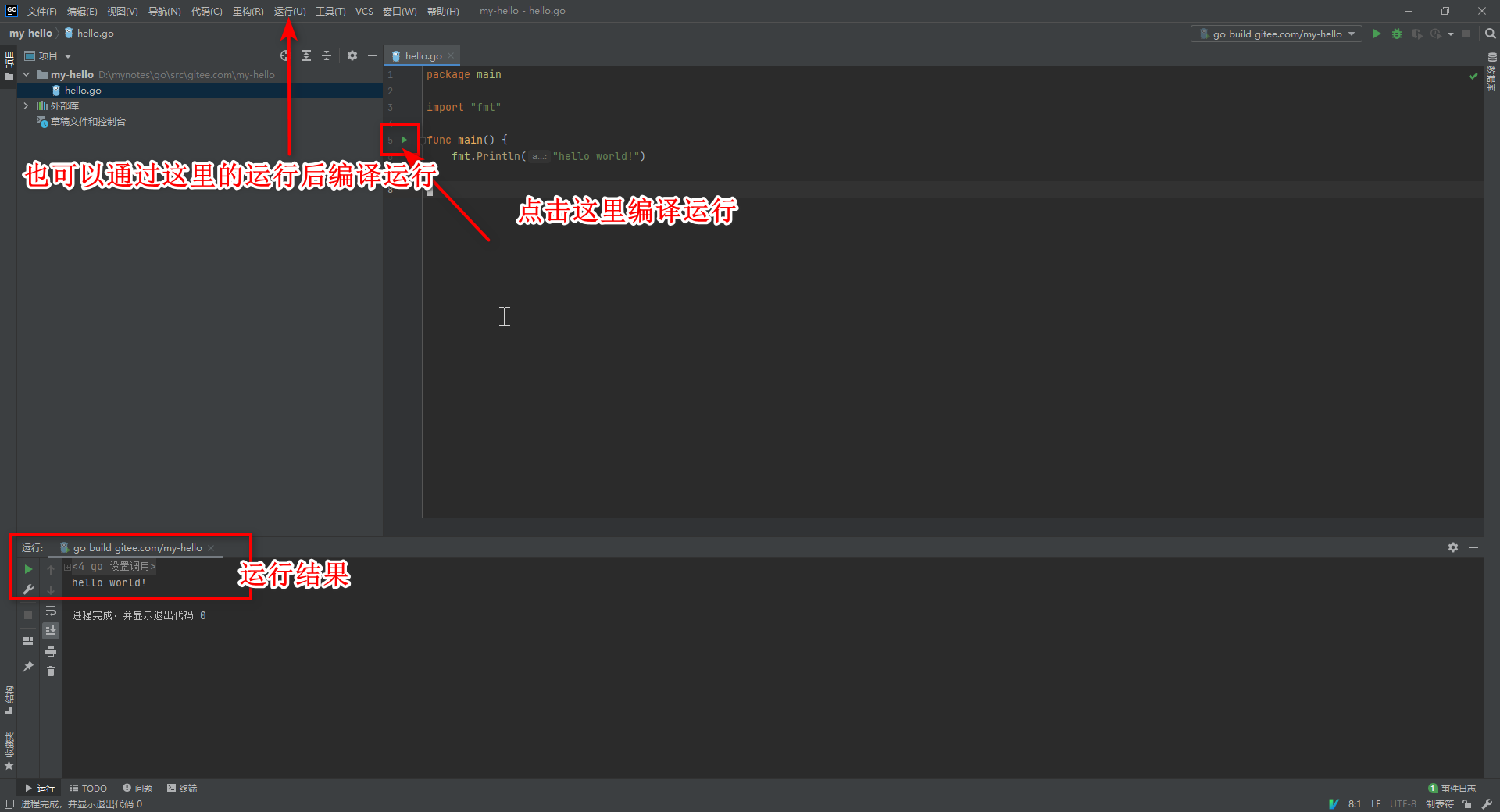Run the program with the green Run arrow

[1377, 34]
